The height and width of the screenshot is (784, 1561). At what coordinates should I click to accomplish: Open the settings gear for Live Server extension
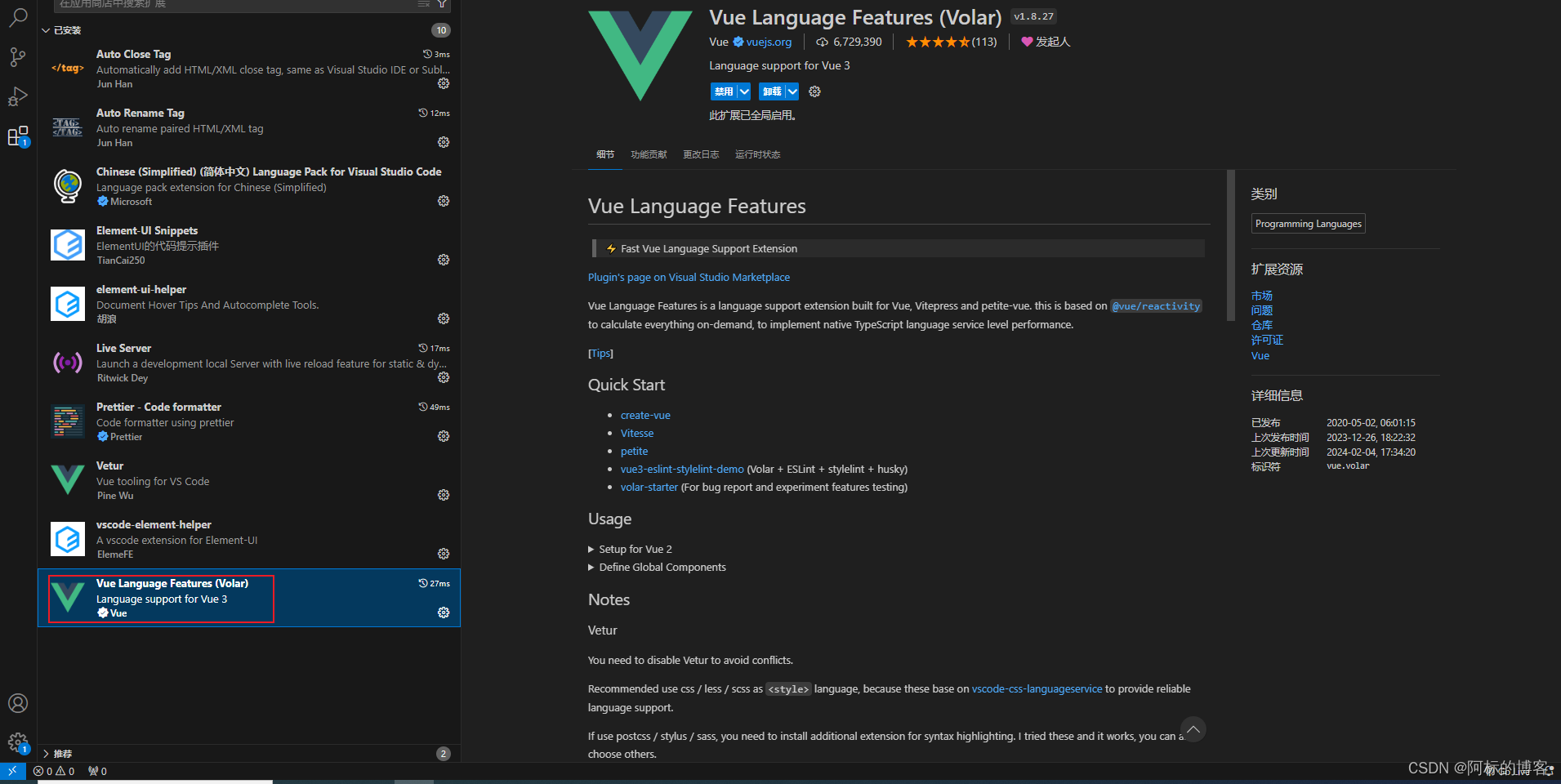click(x=443, y=377)
